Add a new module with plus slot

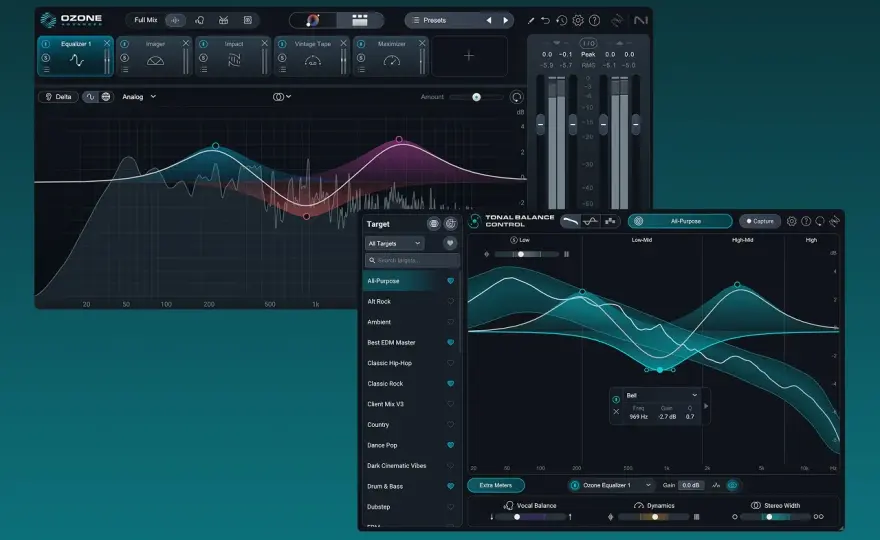(x=469, y=56)
